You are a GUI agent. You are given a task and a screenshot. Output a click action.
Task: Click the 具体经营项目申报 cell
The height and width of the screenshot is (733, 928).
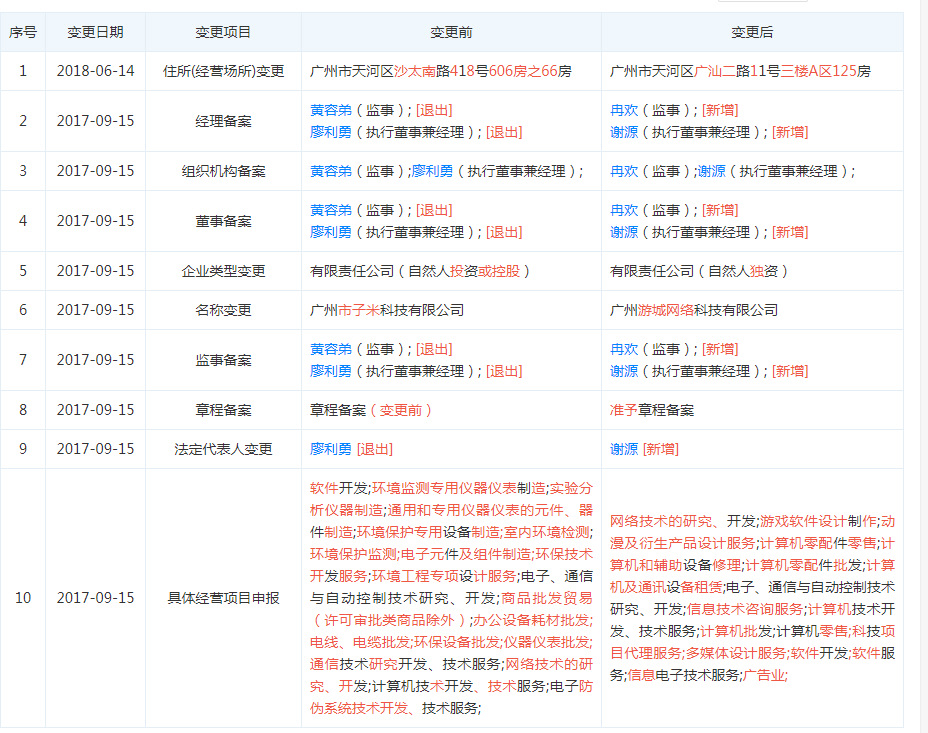coord(223,598)
